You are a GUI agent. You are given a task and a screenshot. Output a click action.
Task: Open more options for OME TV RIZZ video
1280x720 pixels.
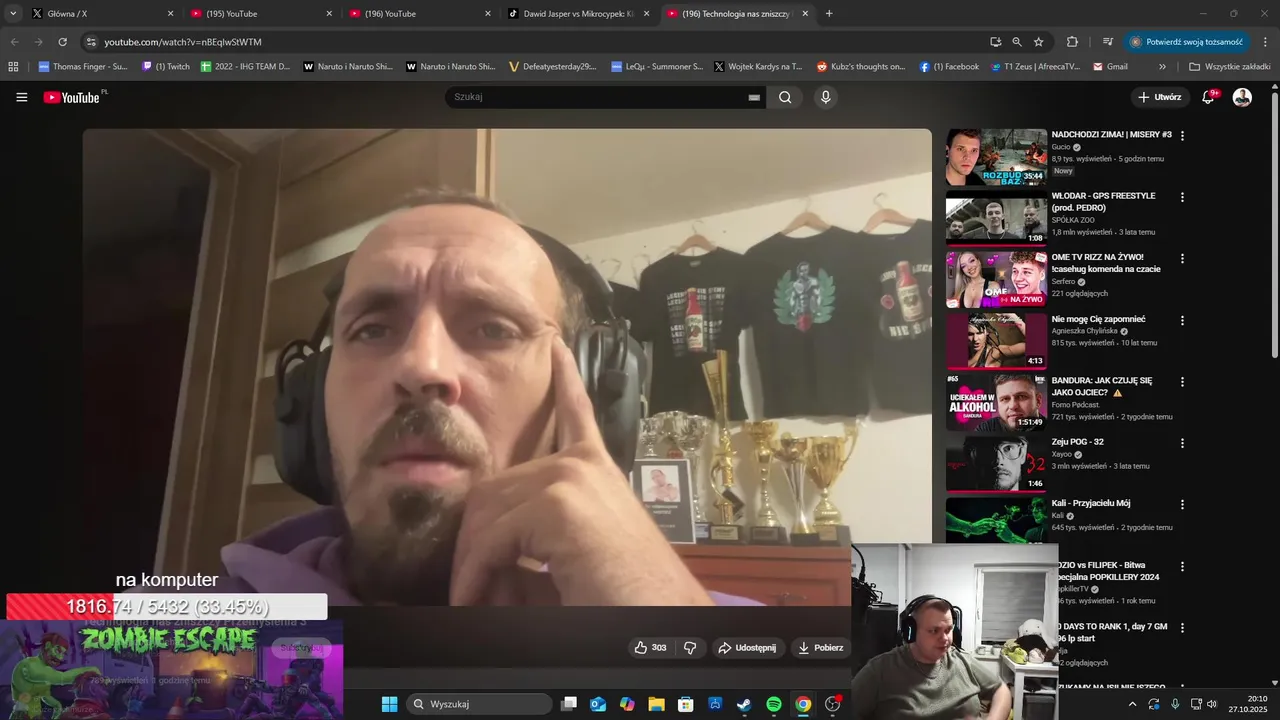tap(1182, 258)
